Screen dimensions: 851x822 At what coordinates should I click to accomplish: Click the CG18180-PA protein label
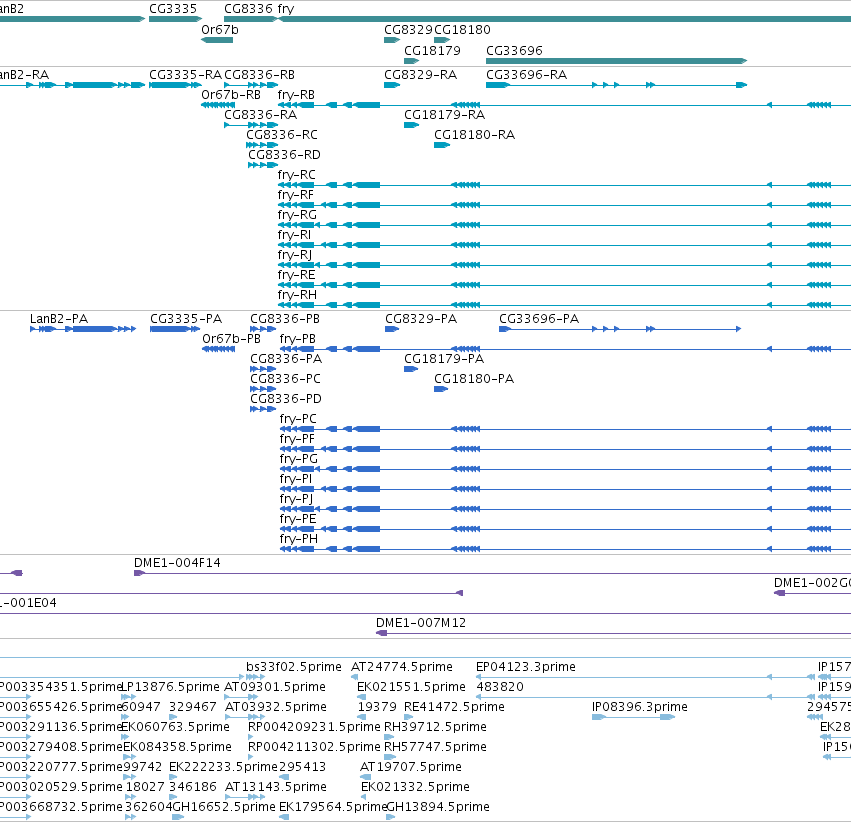pos(474,379)
